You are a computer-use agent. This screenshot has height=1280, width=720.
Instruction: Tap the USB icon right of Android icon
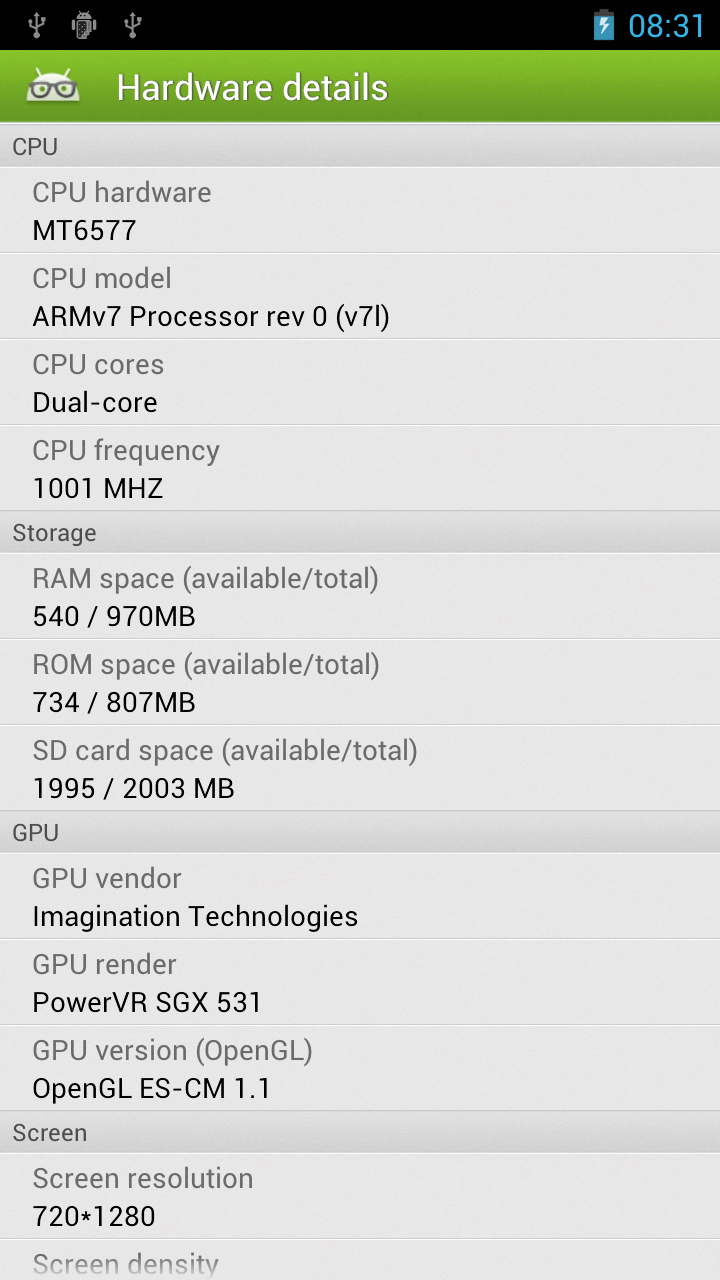[132, 25]
